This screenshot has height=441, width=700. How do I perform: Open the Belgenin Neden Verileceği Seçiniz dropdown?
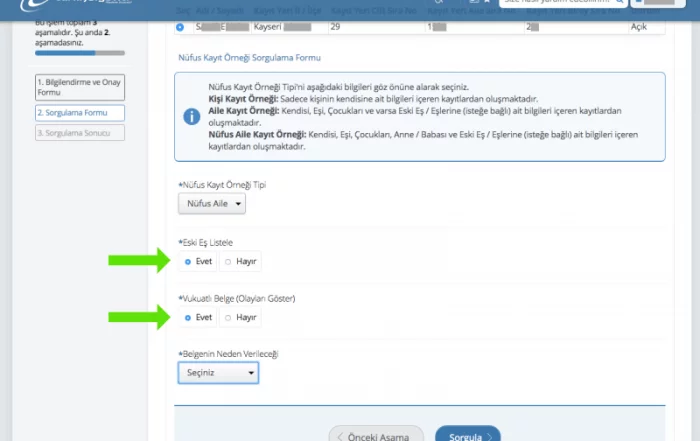[218, 373]
